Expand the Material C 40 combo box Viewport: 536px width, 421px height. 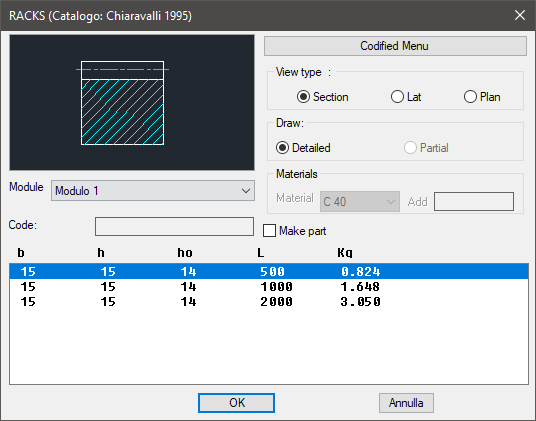click(x=360, y=202)
